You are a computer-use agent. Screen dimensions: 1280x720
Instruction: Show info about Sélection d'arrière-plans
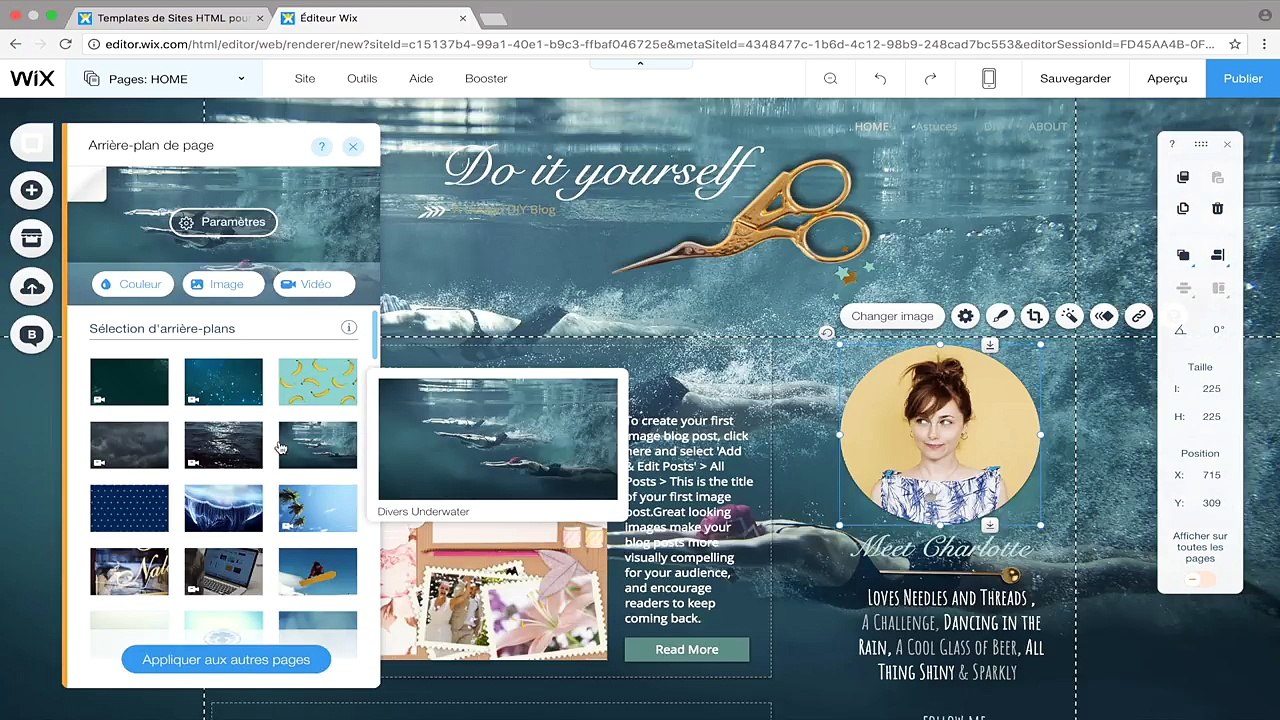pos(349,328)
